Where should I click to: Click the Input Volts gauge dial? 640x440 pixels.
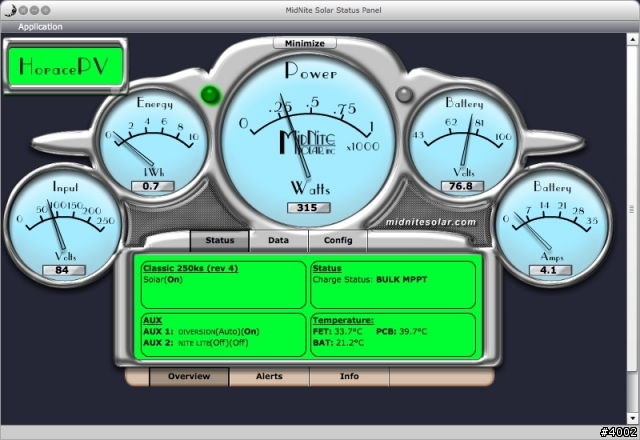(x=64, y=227)
